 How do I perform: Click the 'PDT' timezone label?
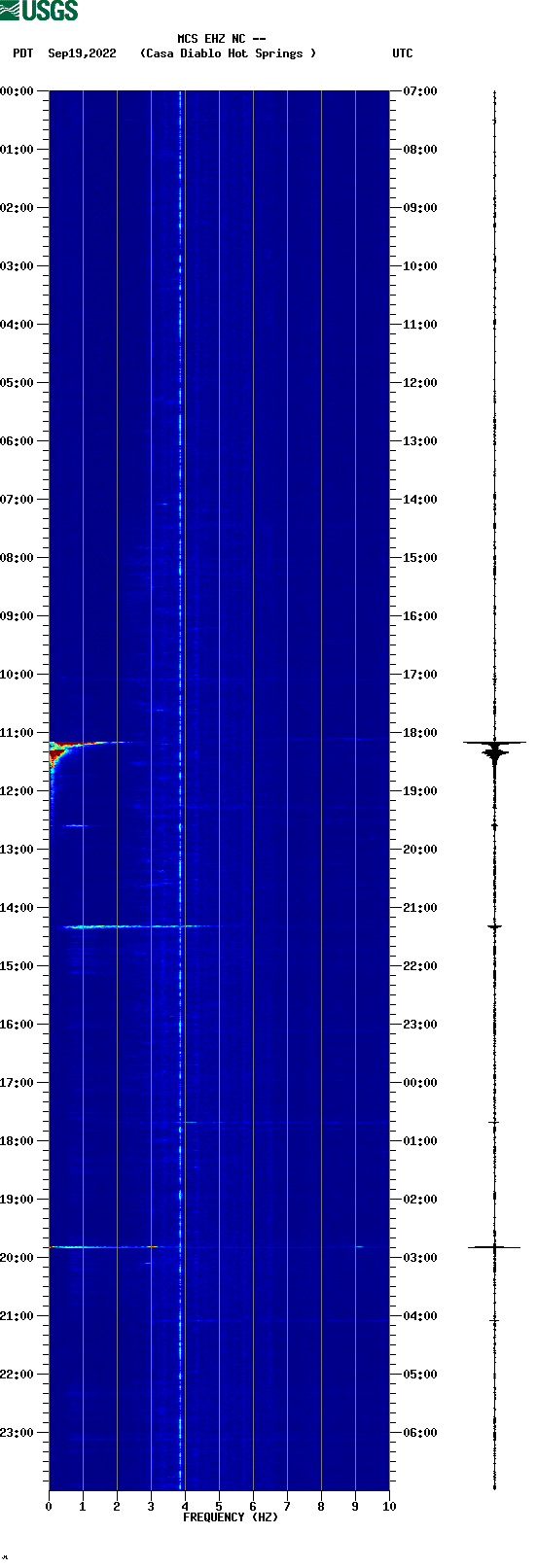(22, 53)
